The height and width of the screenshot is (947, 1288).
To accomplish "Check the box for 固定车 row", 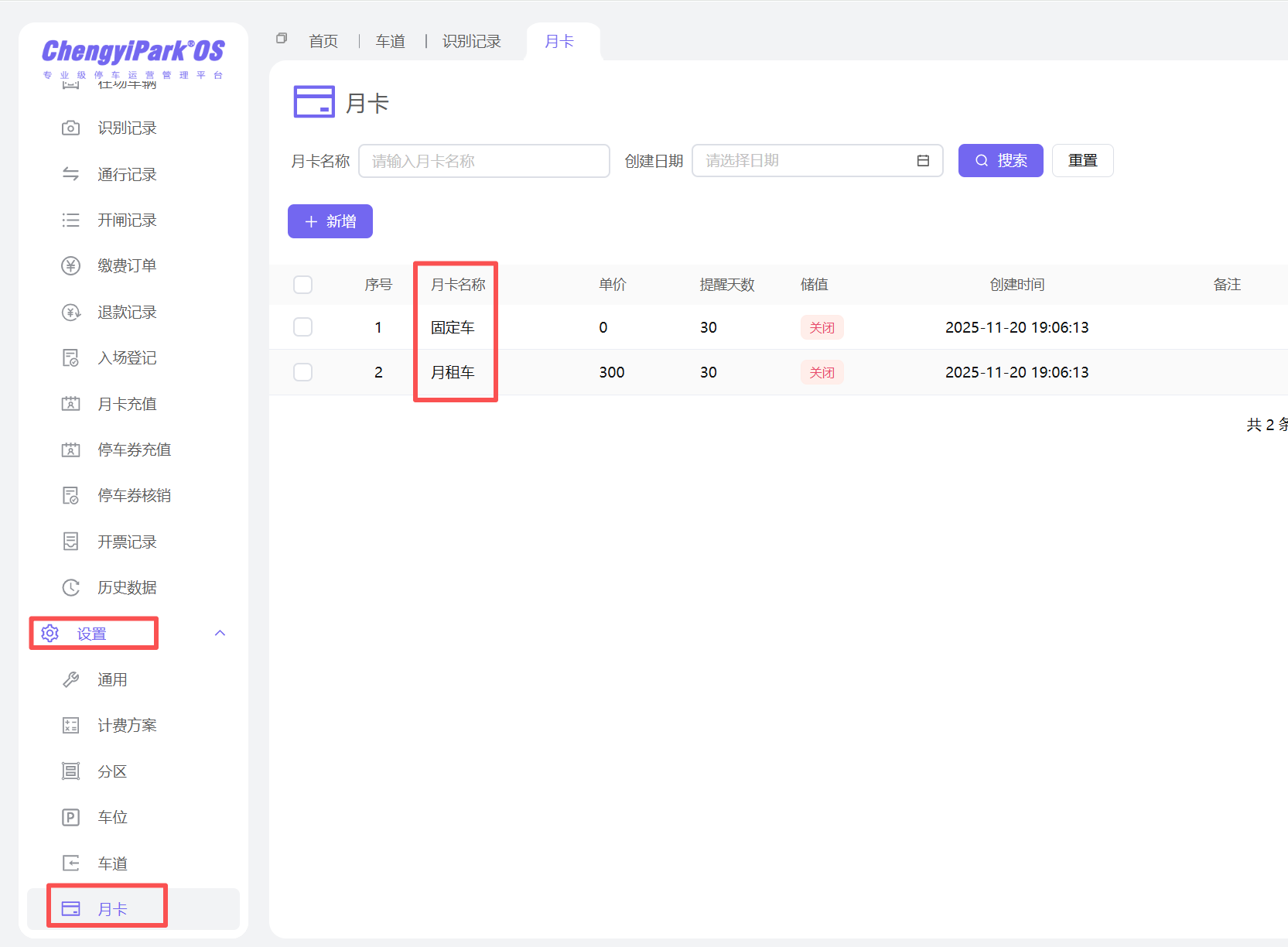I will click(302, 327).
